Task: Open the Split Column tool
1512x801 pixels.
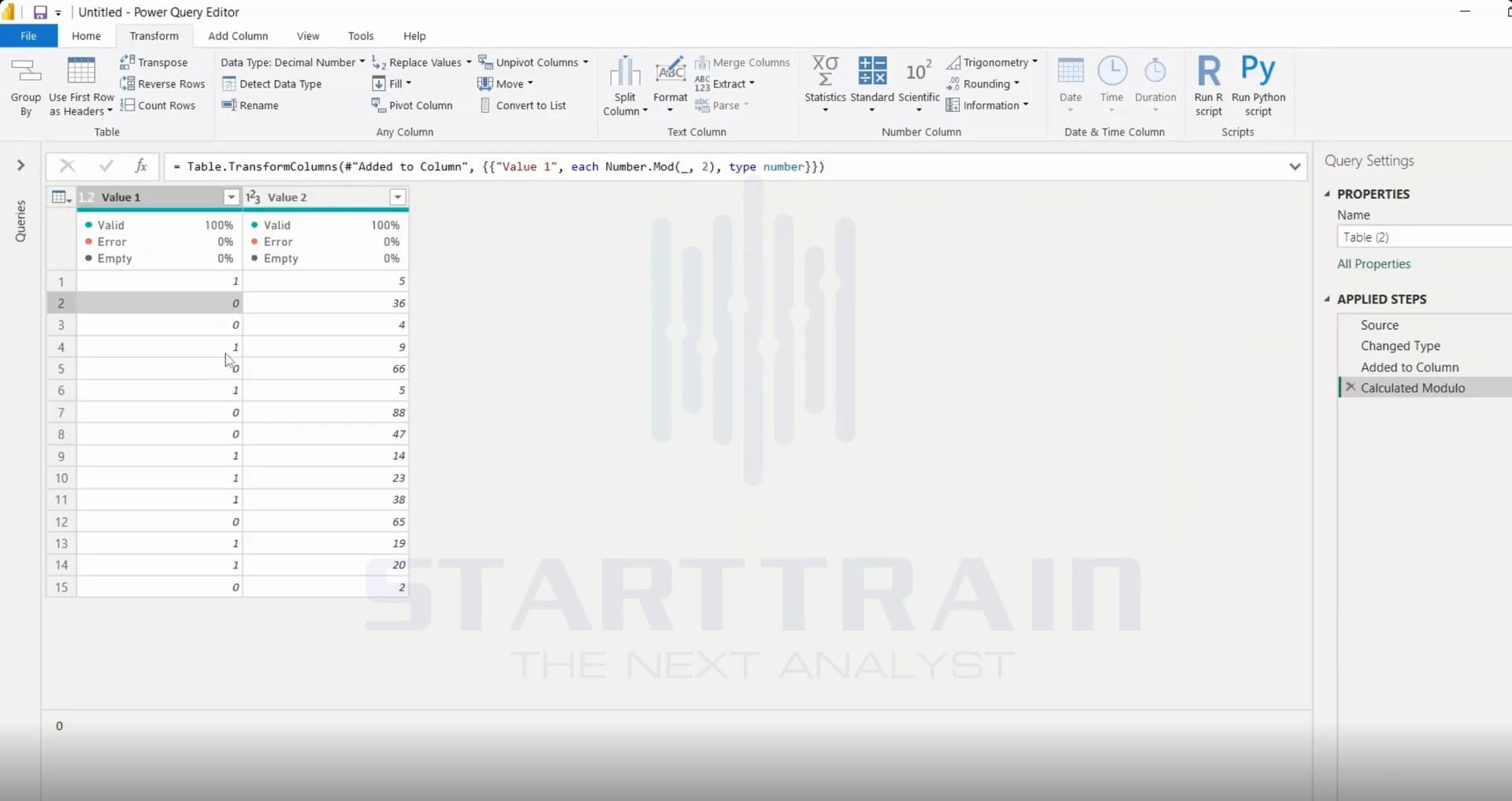Action: (625, 87)
